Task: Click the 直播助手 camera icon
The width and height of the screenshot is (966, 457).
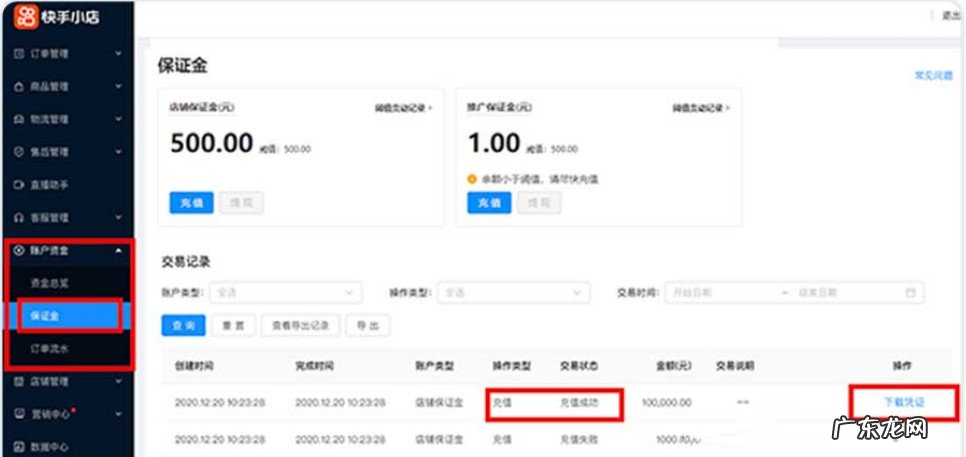Action: [19, 185]
